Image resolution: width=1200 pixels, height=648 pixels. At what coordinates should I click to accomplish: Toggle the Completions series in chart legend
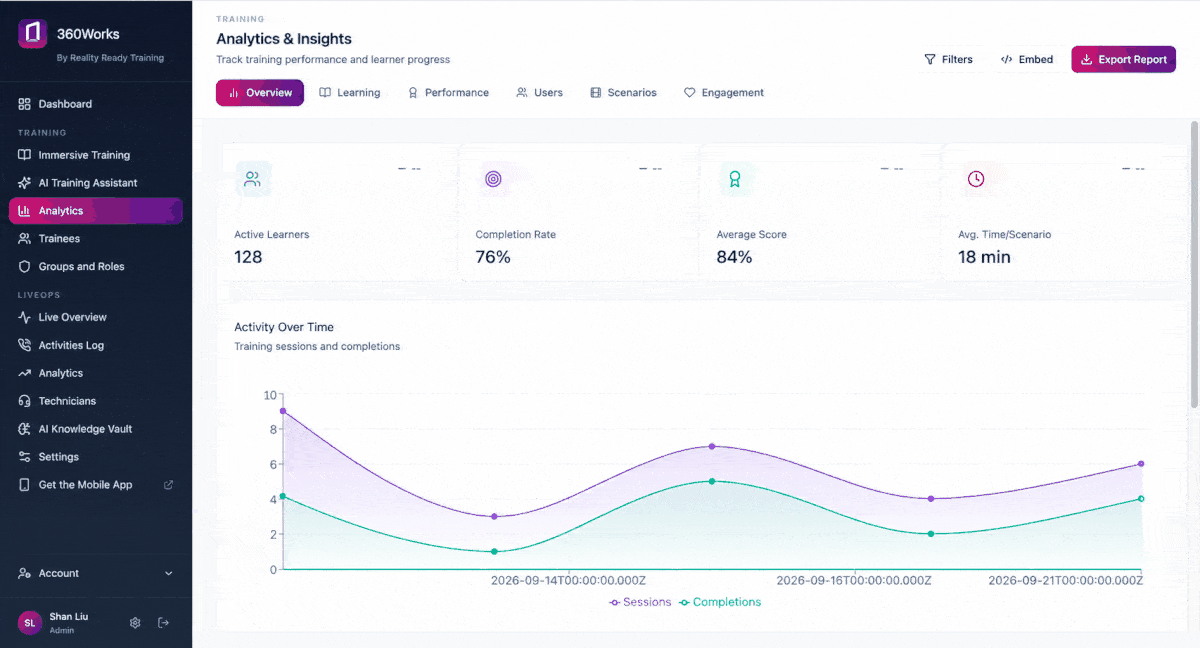click(720, 602)
